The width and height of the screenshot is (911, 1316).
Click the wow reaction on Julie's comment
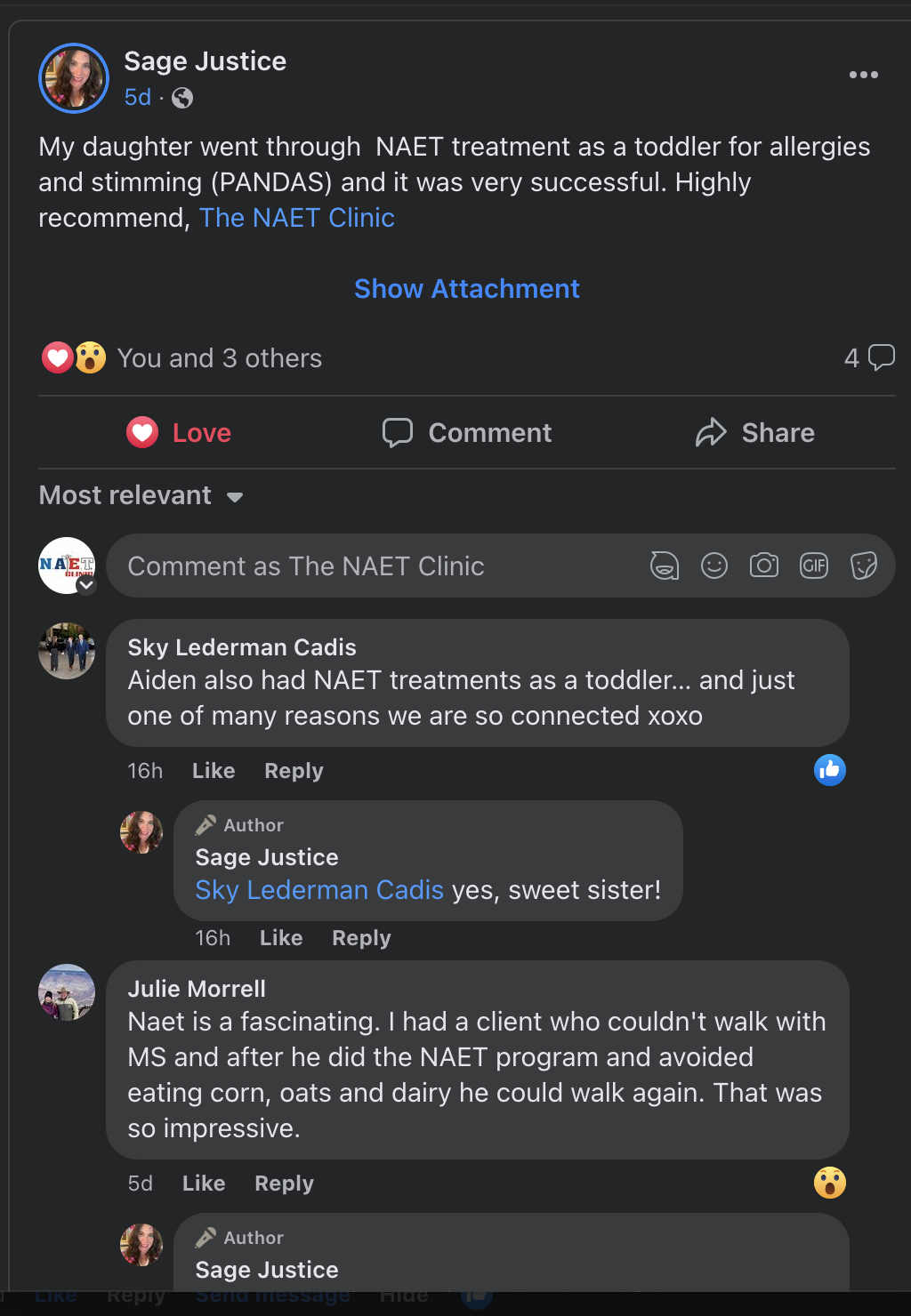(x=830, y=1183)
